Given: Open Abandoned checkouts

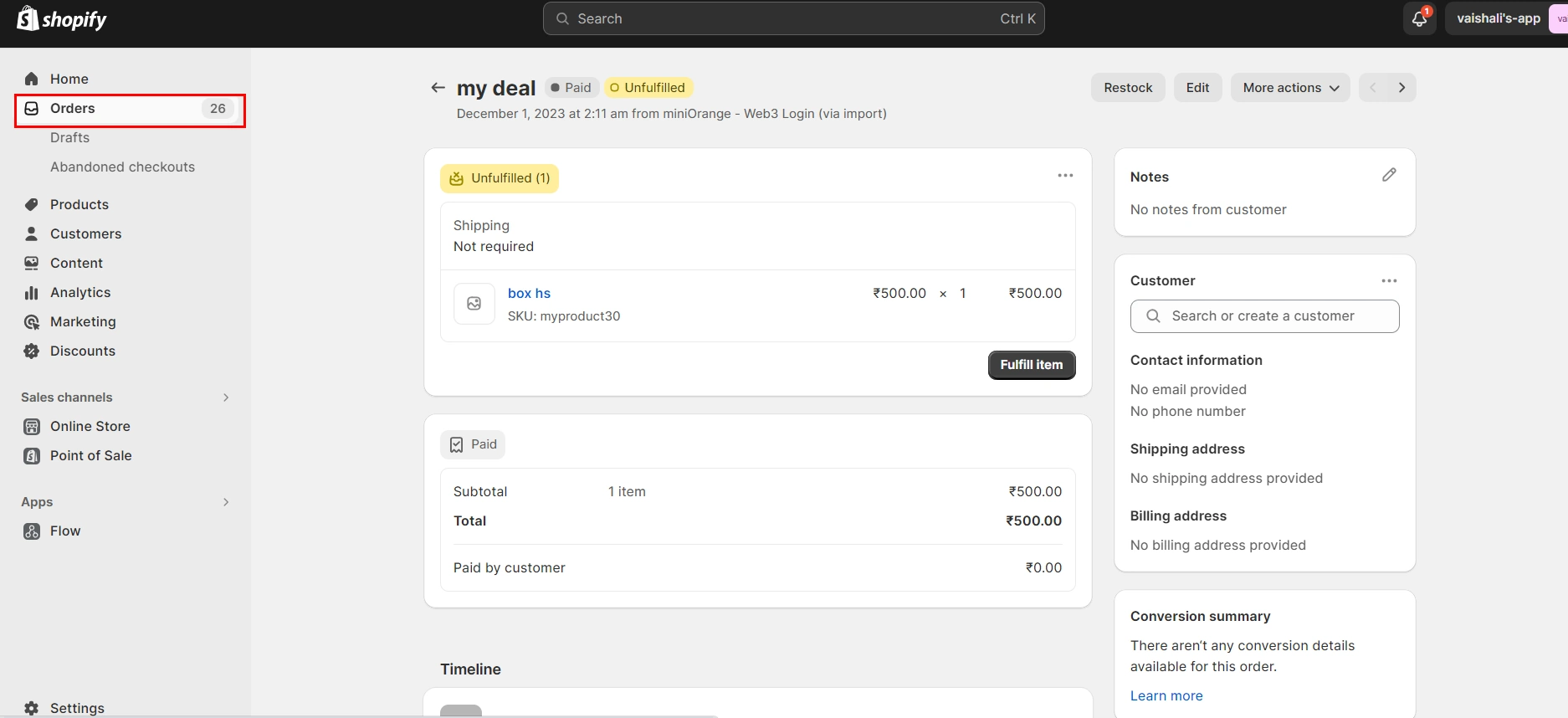Looking at the screenshot, I should [x=122, y=167].
